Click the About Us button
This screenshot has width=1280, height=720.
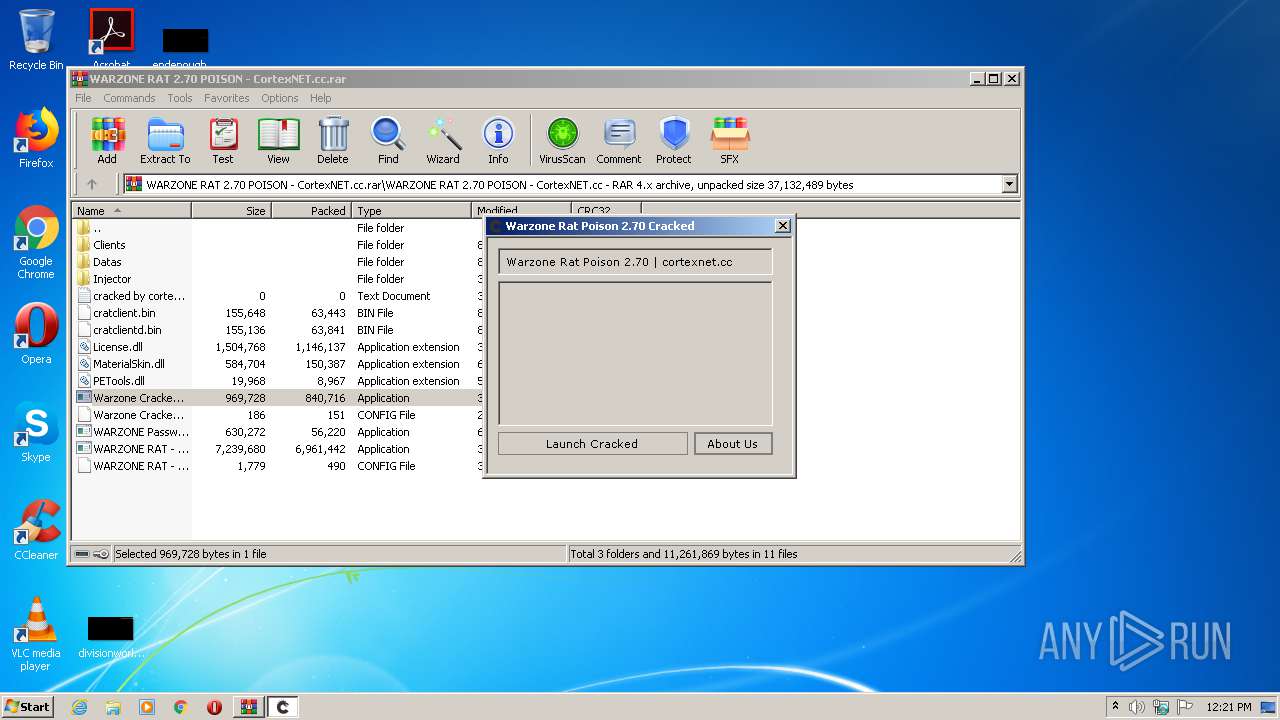pos(732,444)
